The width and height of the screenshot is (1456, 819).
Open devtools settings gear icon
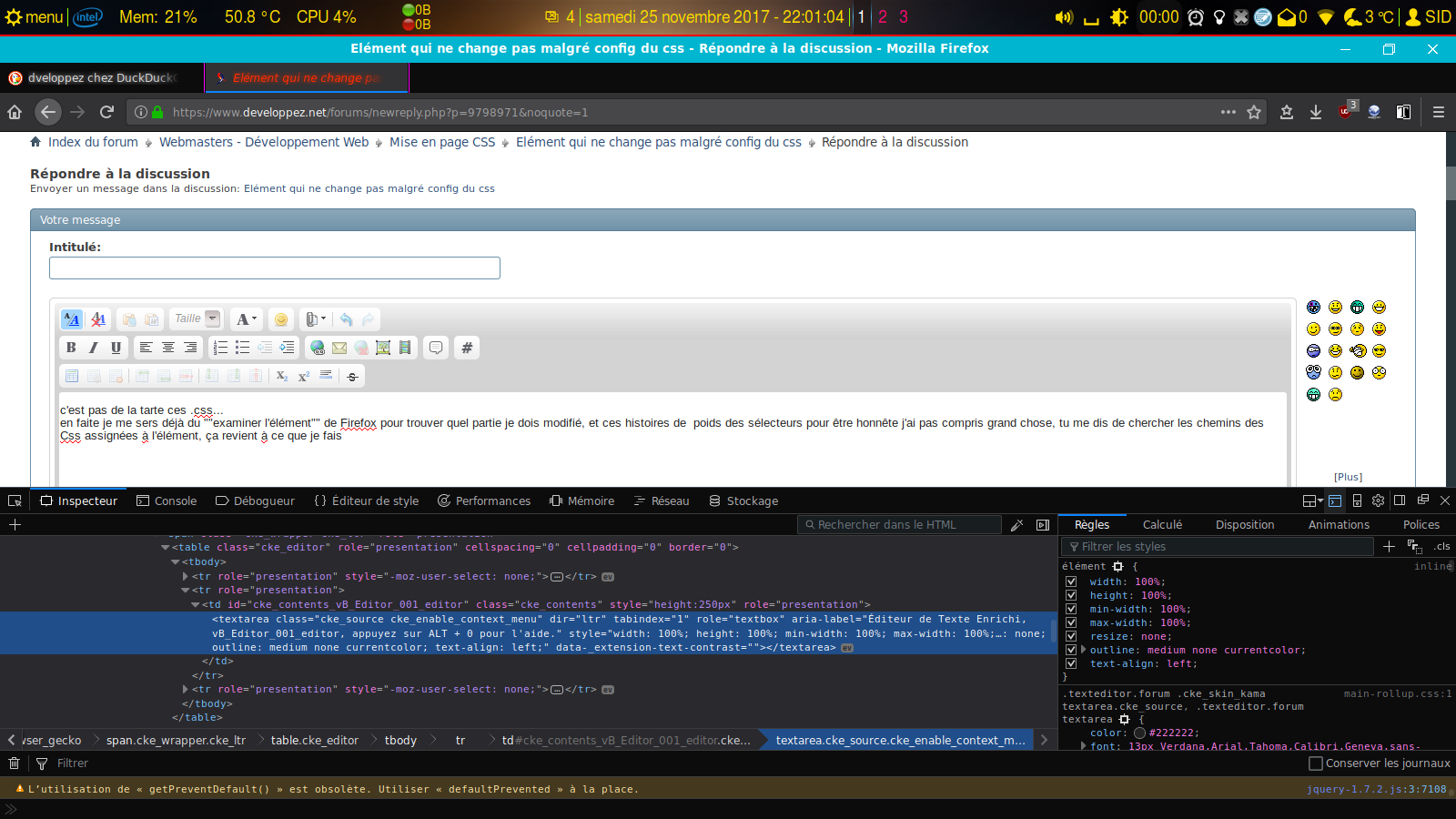1378,500
